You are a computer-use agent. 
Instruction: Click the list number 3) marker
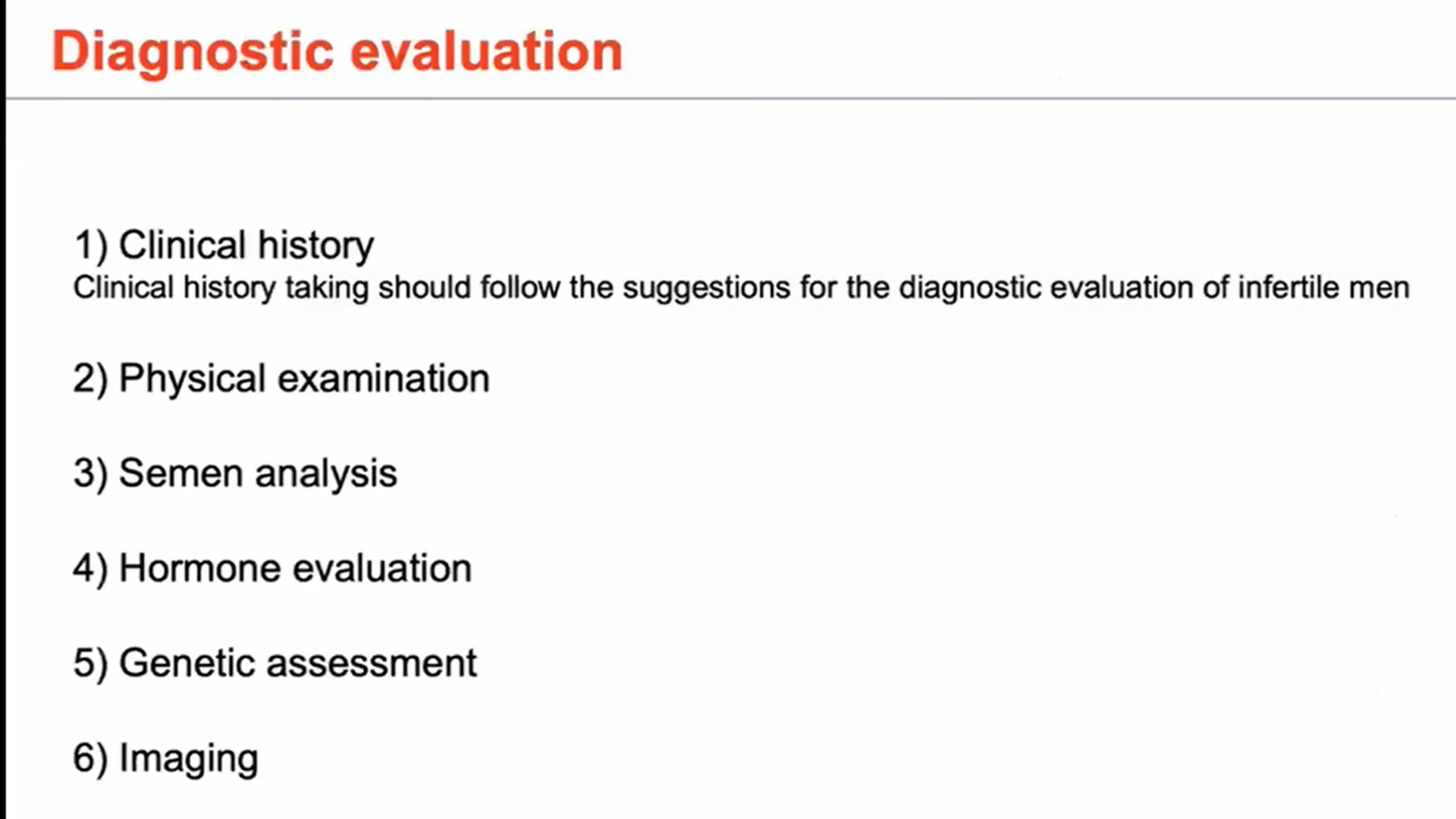tap(90, 475)
